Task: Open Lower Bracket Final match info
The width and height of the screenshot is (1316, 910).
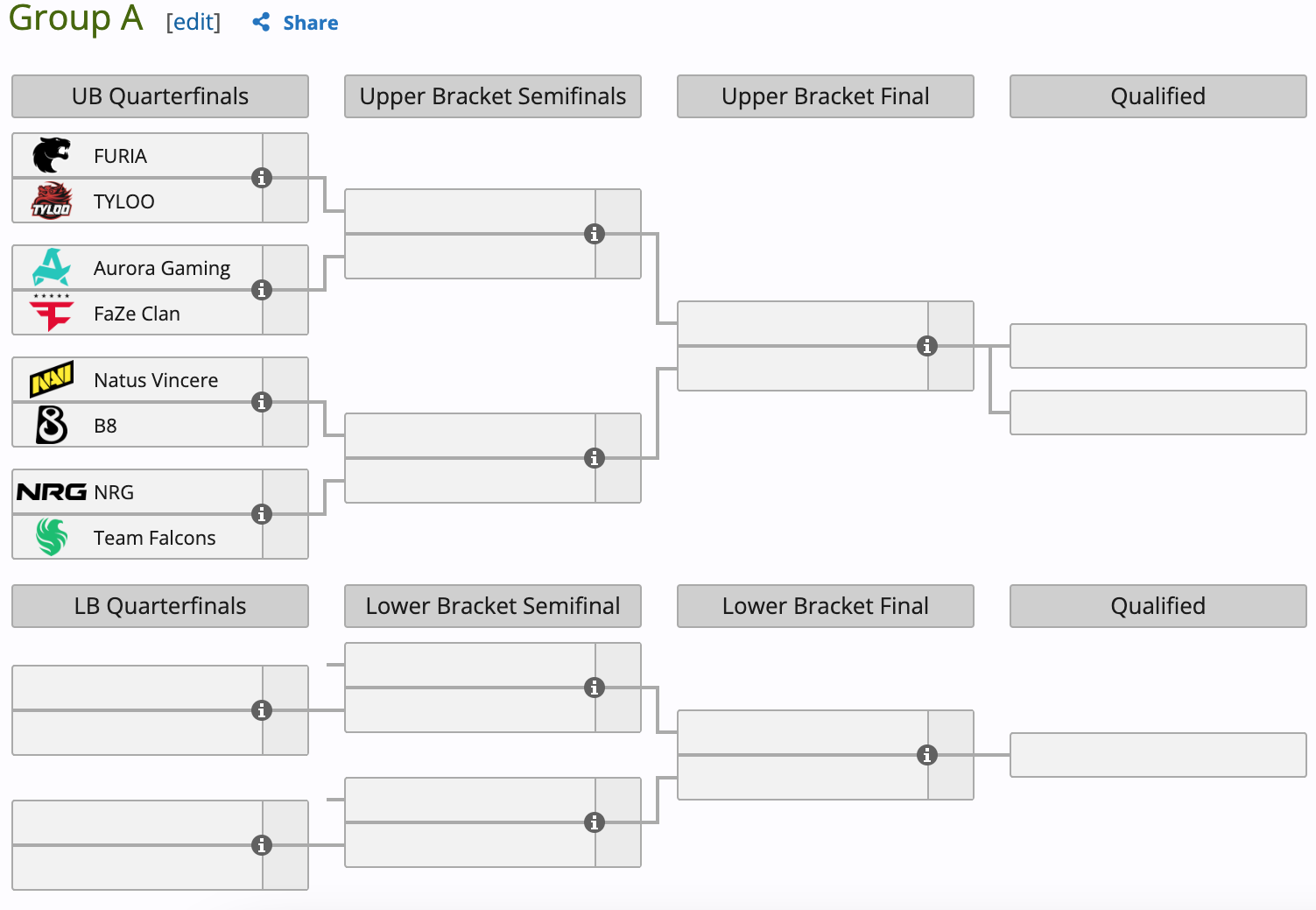Action: click(x=927, y=755)
